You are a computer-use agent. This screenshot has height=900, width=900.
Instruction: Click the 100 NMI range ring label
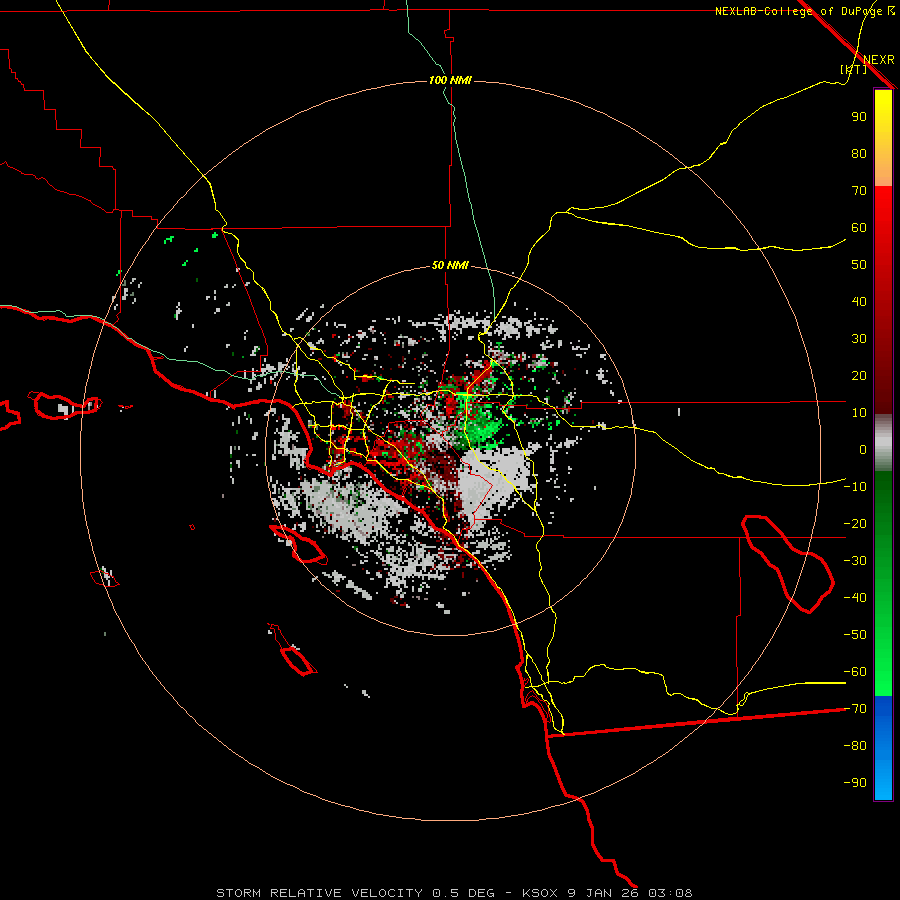(451, 80)
